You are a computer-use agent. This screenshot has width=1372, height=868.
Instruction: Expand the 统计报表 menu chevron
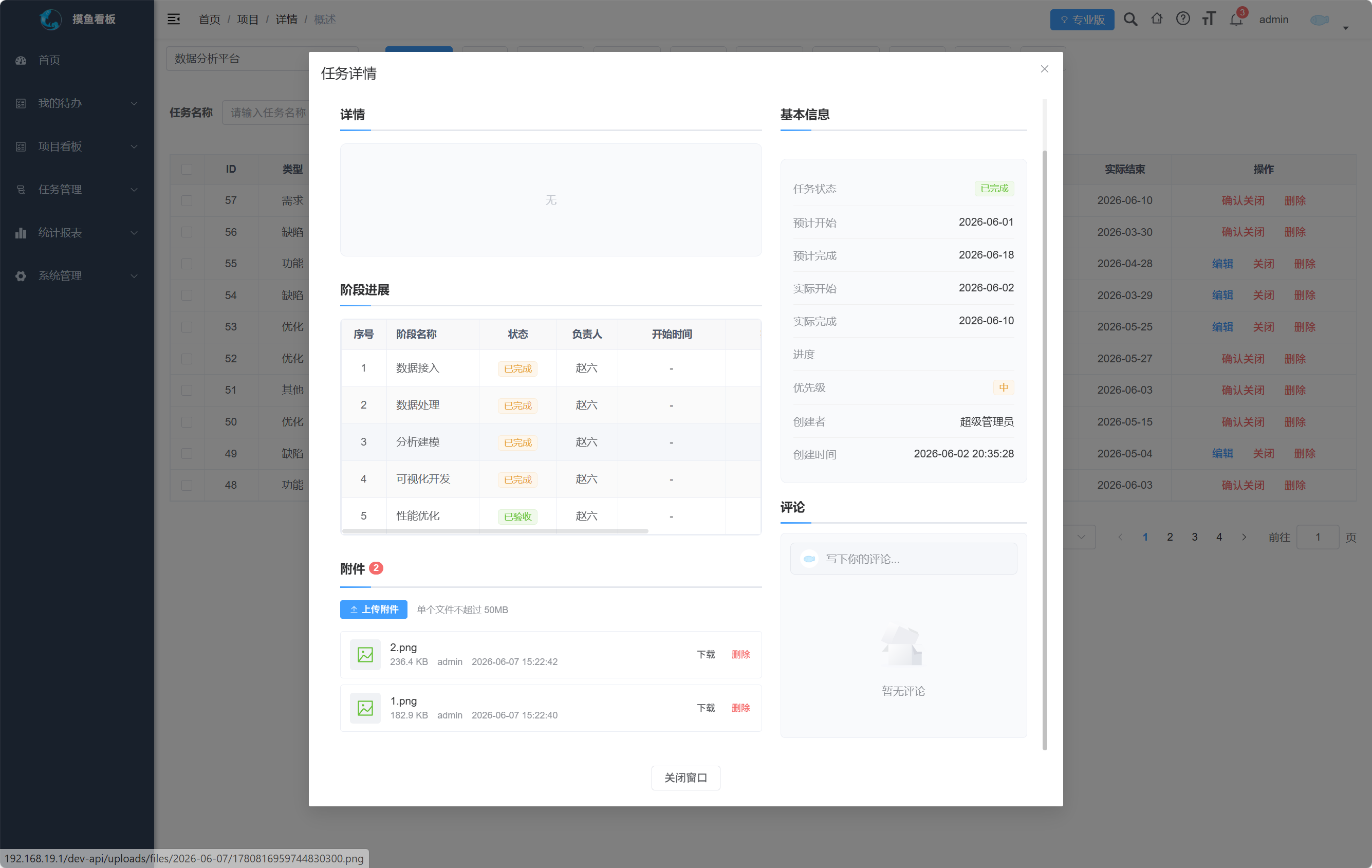pos(134,232)
